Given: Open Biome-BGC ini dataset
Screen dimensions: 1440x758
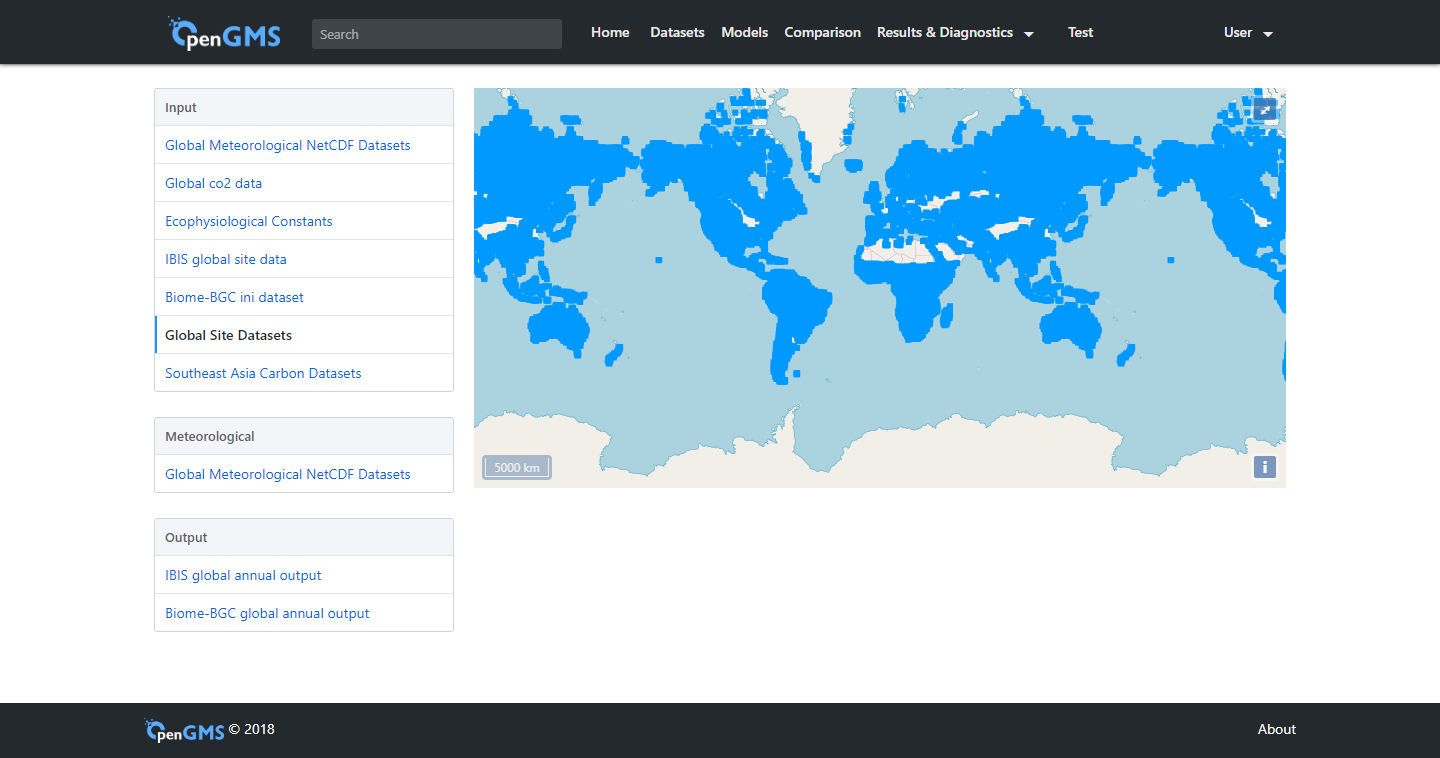Looking at the screenshot, I should [234, 297].
